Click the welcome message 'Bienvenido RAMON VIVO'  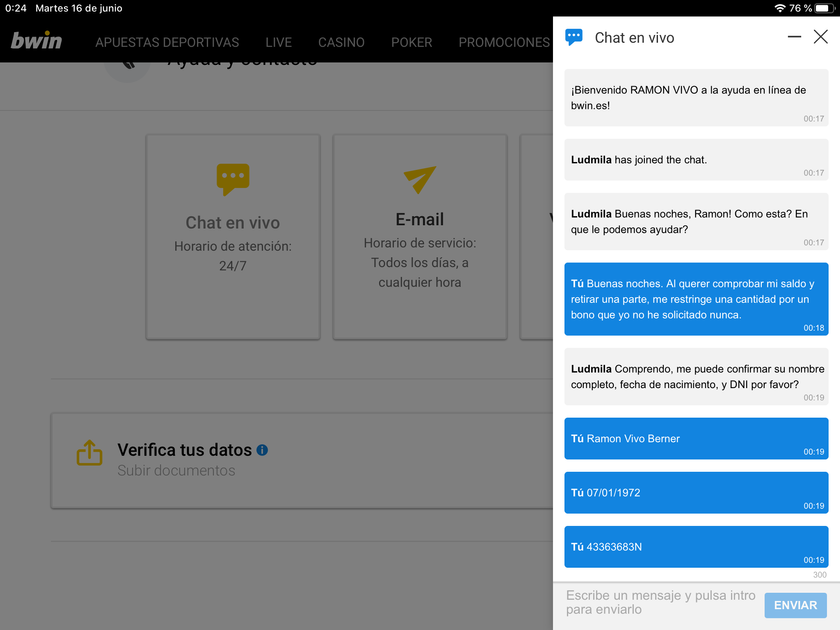coord(696,98)
